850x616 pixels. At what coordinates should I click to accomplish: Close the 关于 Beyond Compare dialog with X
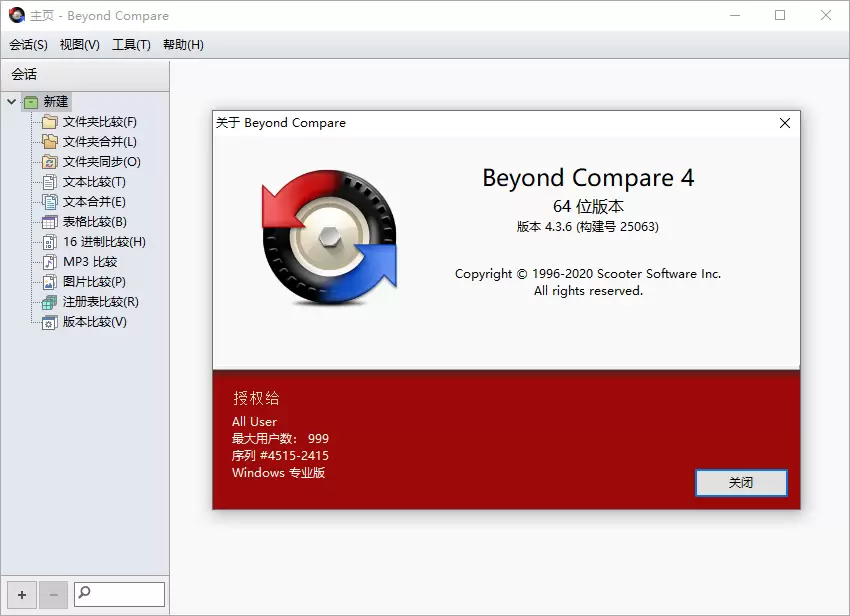[x=784, y=123]
